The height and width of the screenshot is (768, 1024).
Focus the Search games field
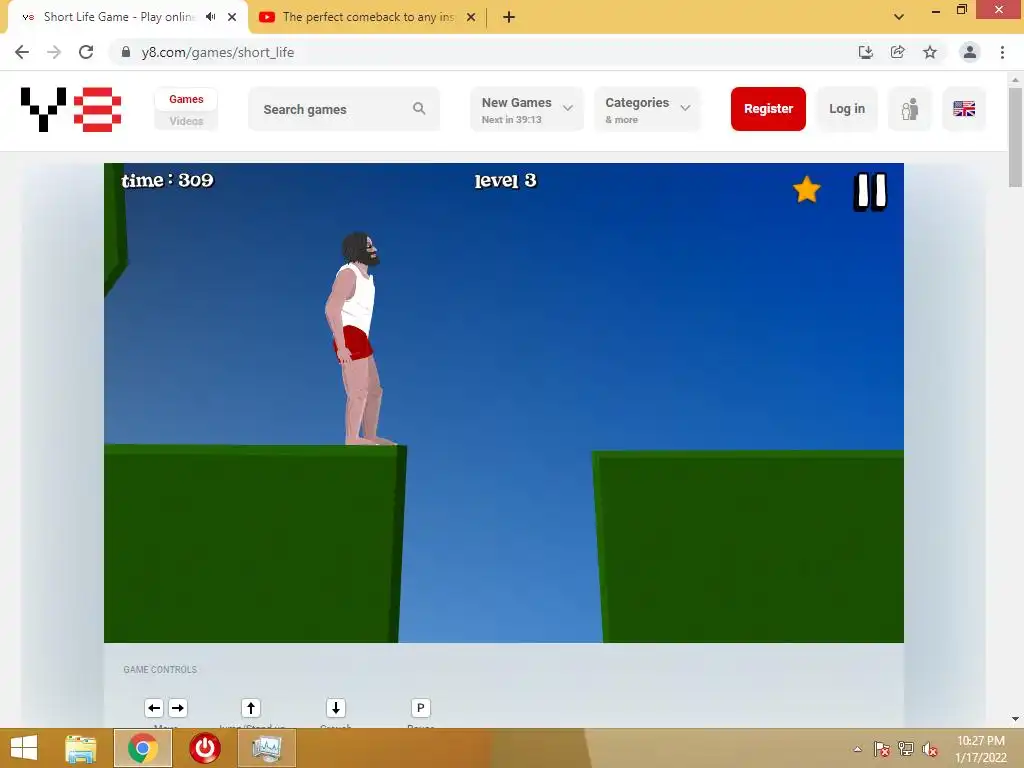(x=344, y=109)
